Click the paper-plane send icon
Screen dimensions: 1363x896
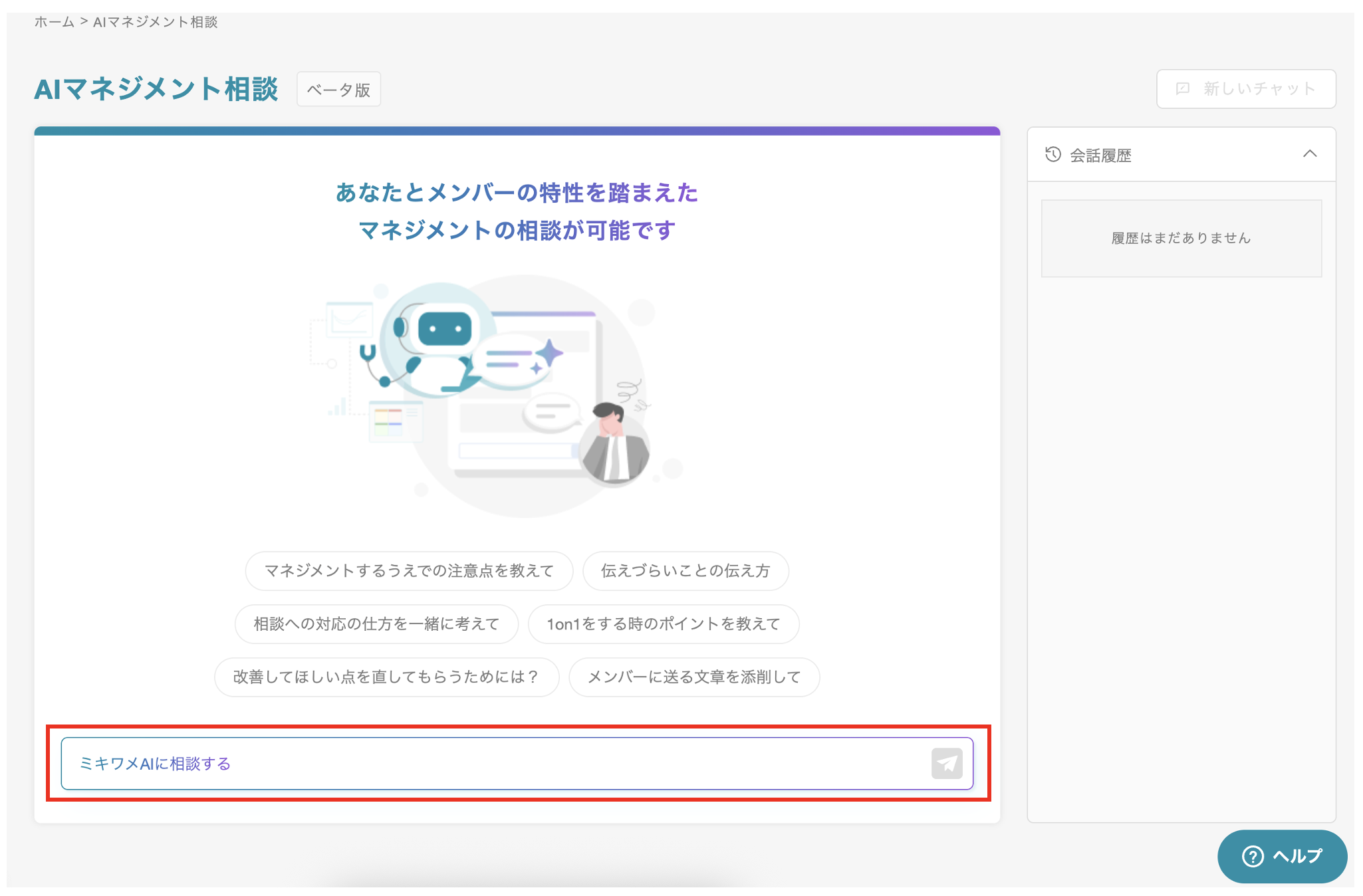(x=946, y=763)
